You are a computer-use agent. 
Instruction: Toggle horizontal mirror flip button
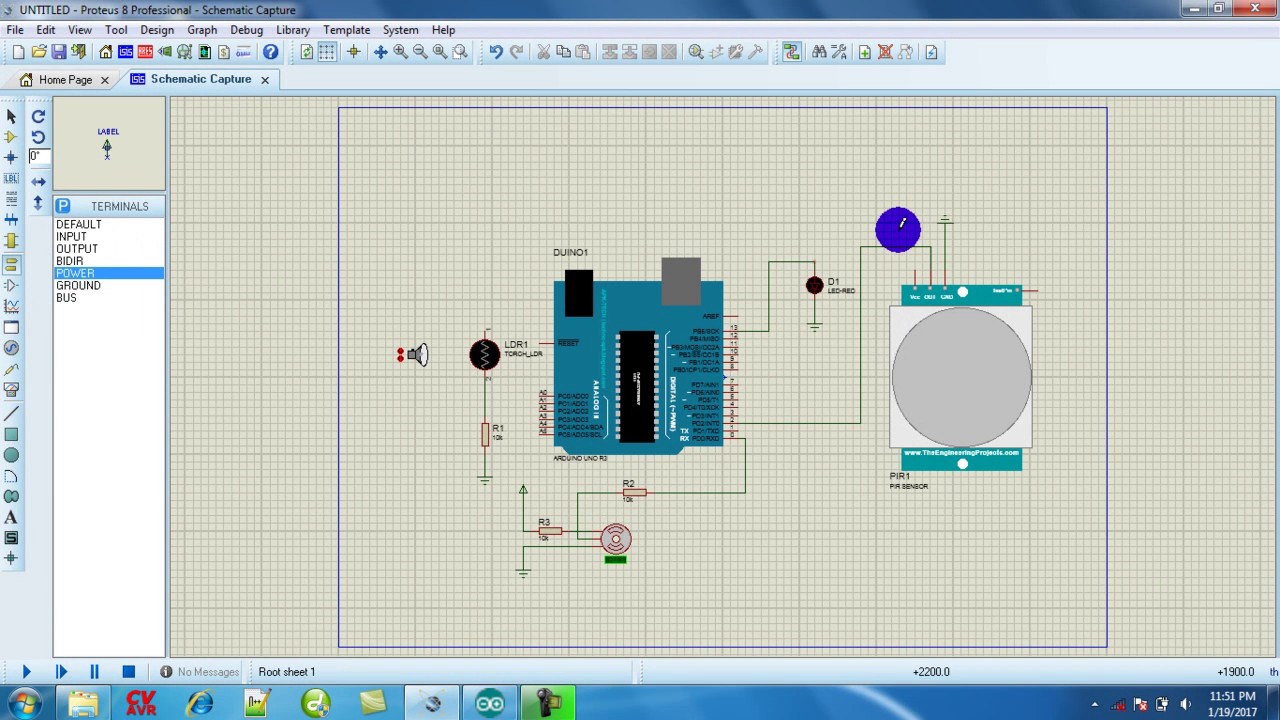pyautogui.click(x=38, y=181)
